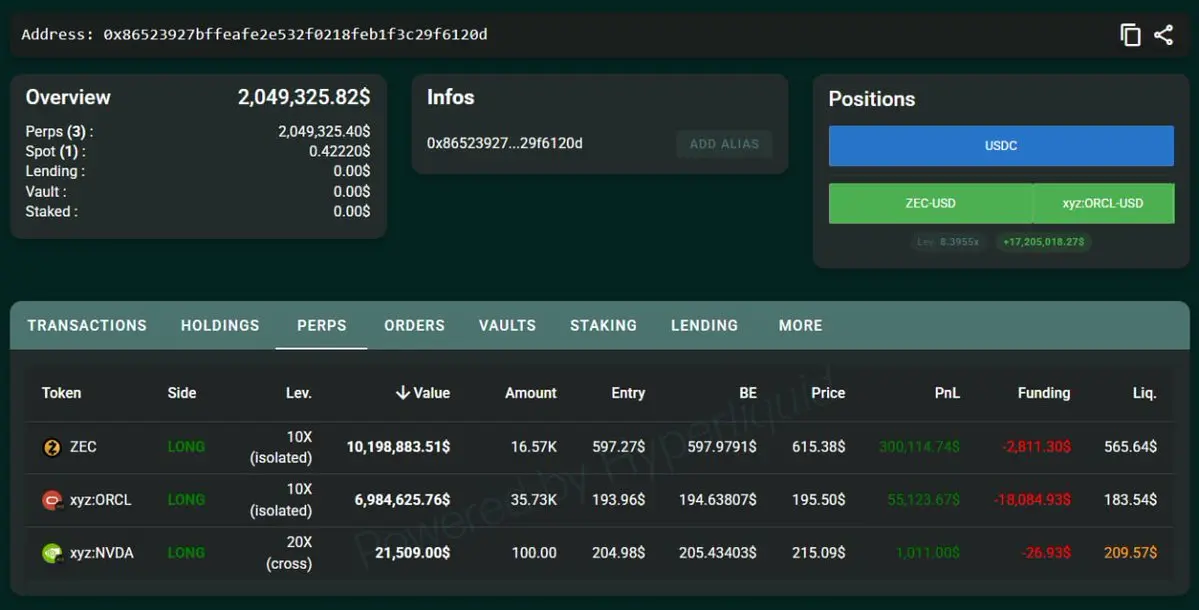Copy the wallet address with copy icon
This screenshot has width=1199, height=610.
coord(1130,35)
